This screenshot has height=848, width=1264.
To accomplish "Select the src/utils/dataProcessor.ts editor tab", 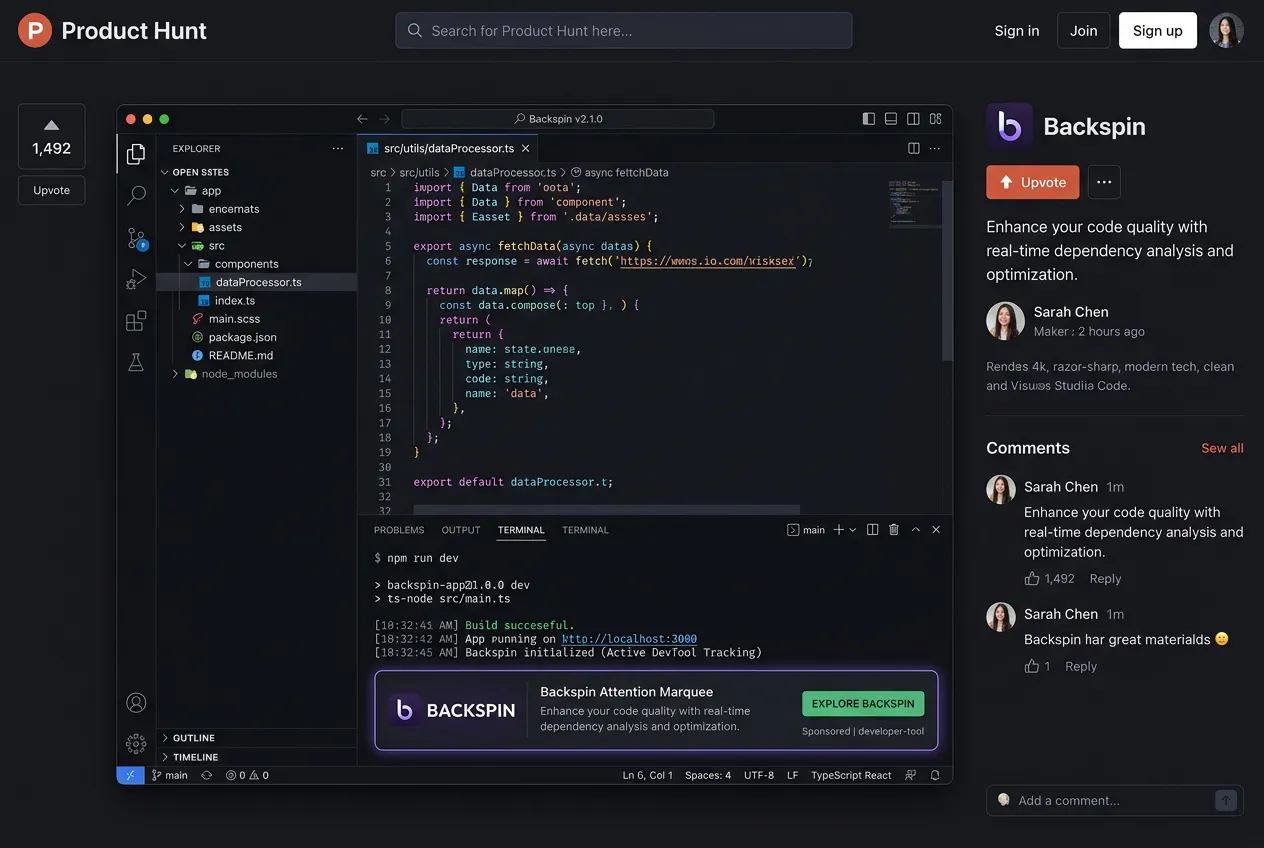I will [448, 148].
